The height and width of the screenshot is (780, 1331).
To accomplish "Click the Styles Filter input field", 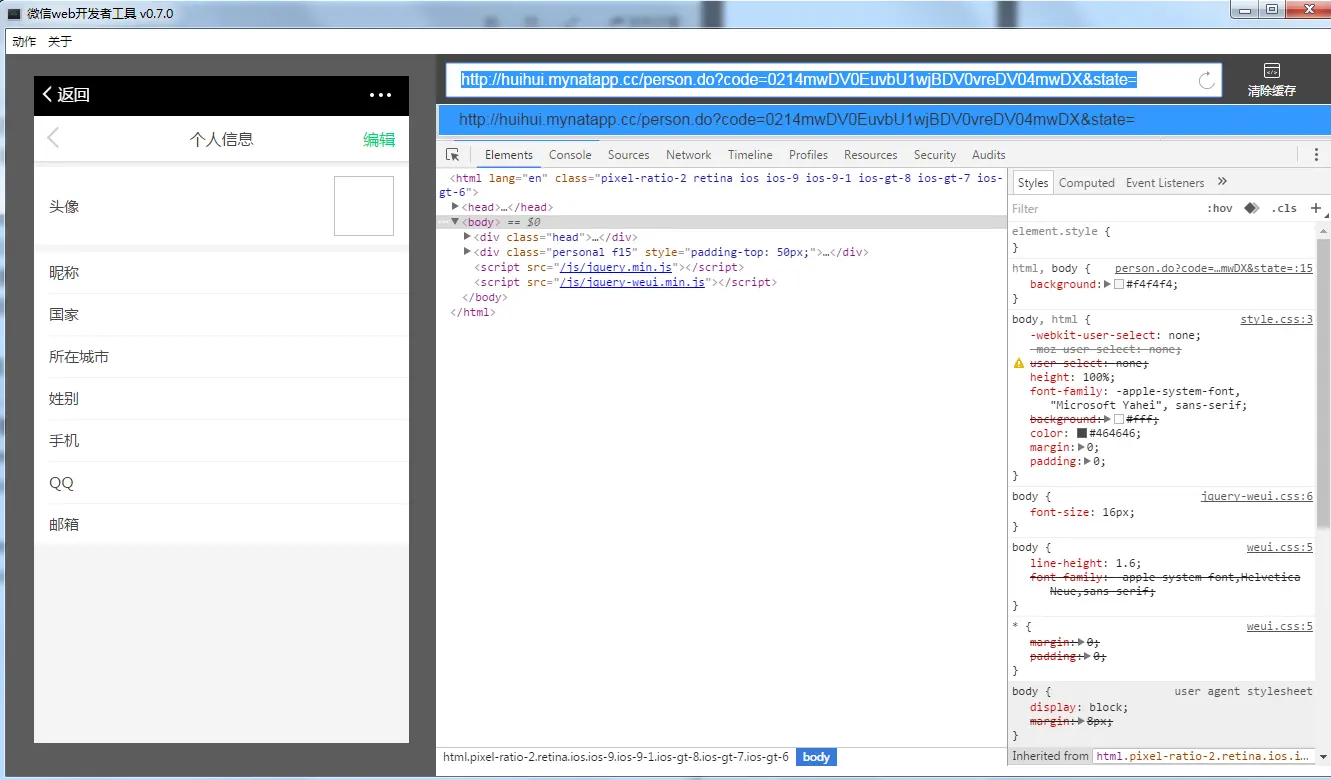I will 1105,209.
